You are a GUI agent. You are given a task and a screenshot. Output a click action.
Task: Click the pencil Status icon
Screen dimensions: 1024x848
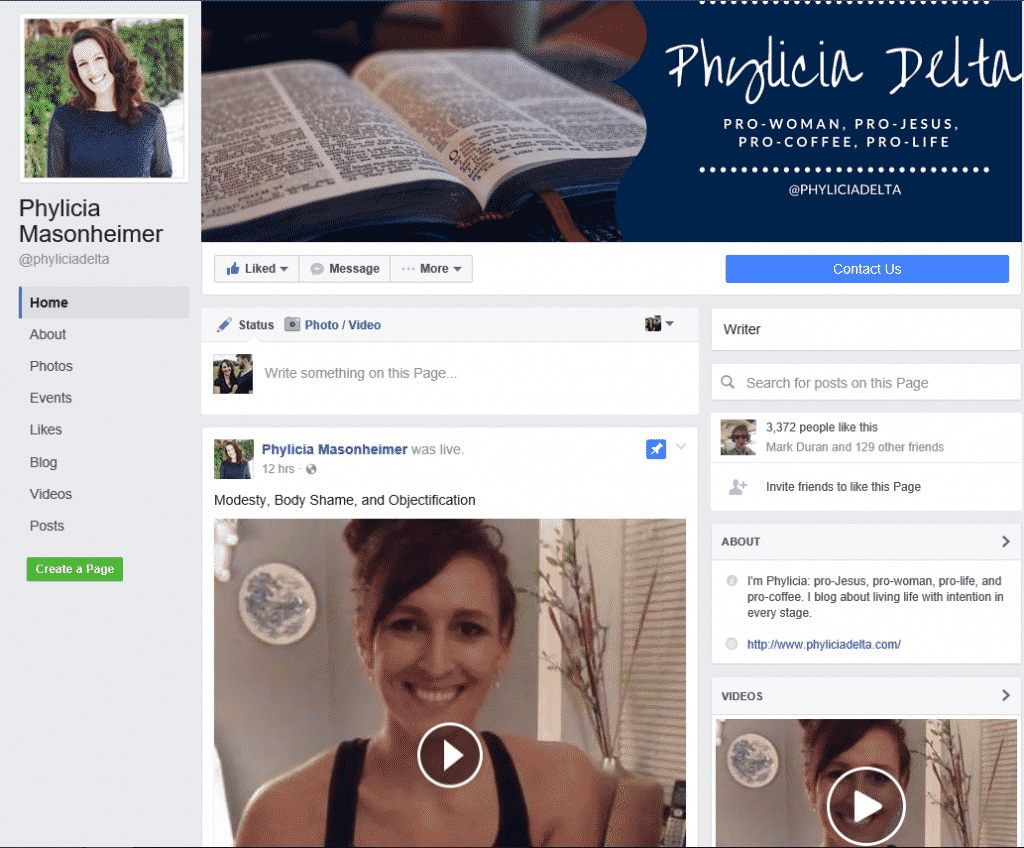225,324
